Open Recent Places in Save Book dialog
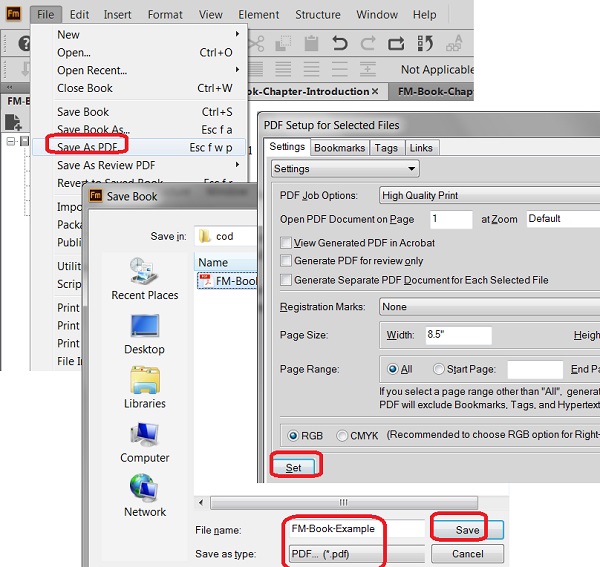This screenshot has height=567, width=600. pyautogui.click(x=145, y=279)
